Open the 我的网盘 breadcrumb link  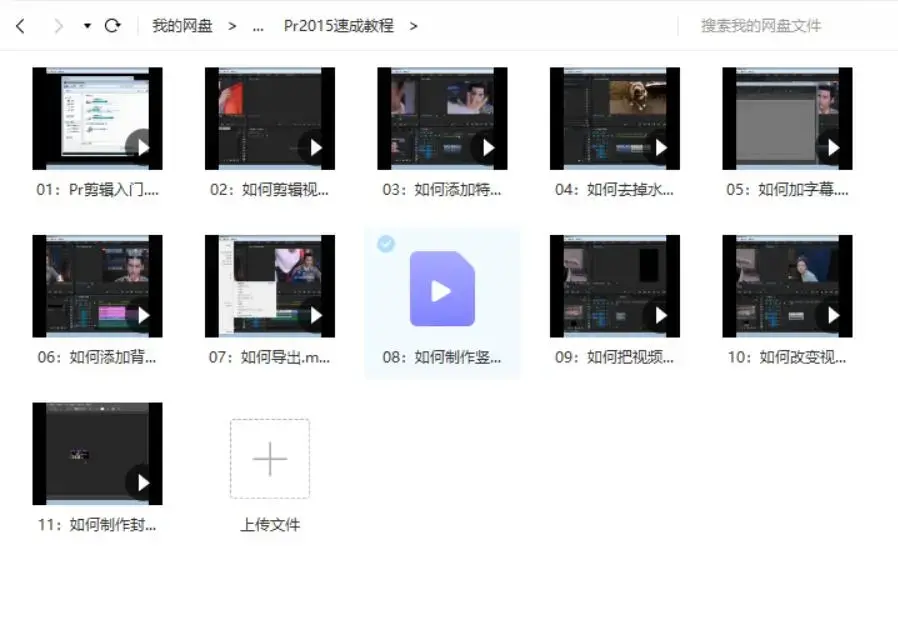click(x=182, y=26)
